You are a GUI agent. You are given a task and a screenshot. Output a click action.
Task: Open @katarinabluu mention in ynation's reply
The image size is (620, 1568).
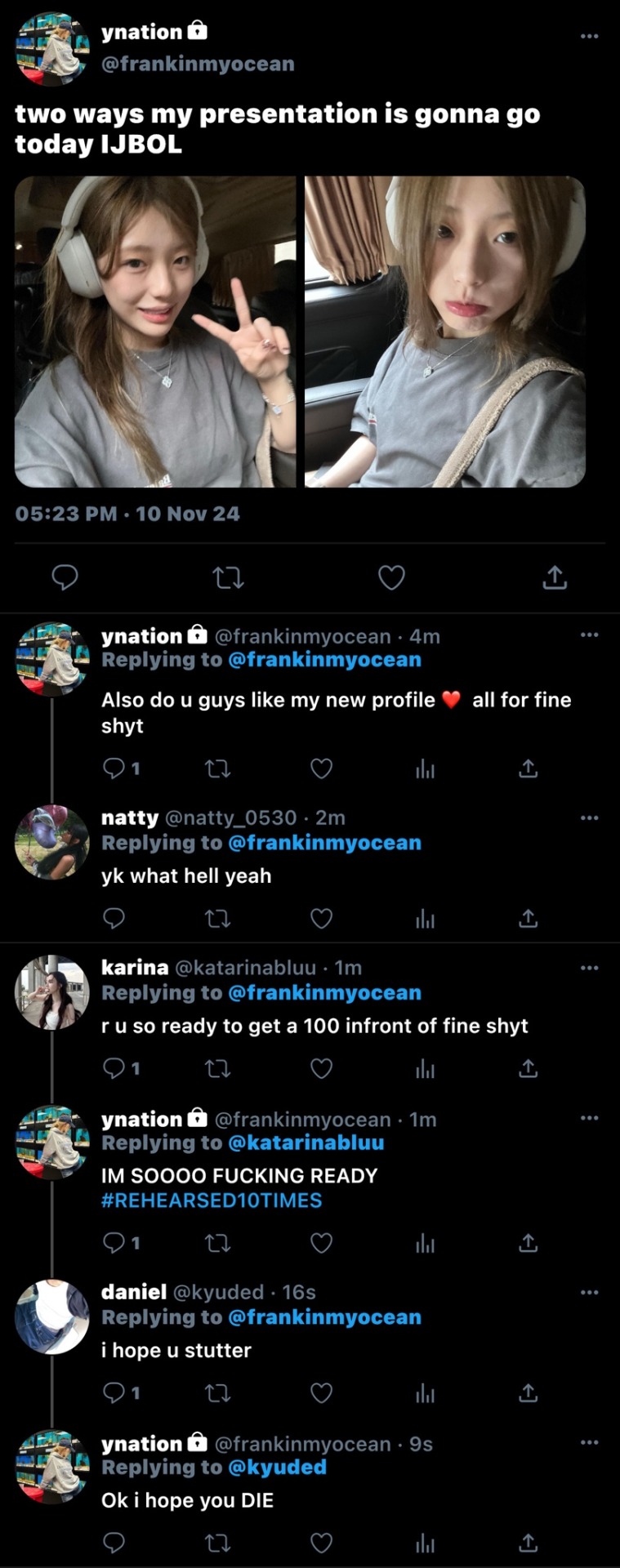[x=306, y=1143]
